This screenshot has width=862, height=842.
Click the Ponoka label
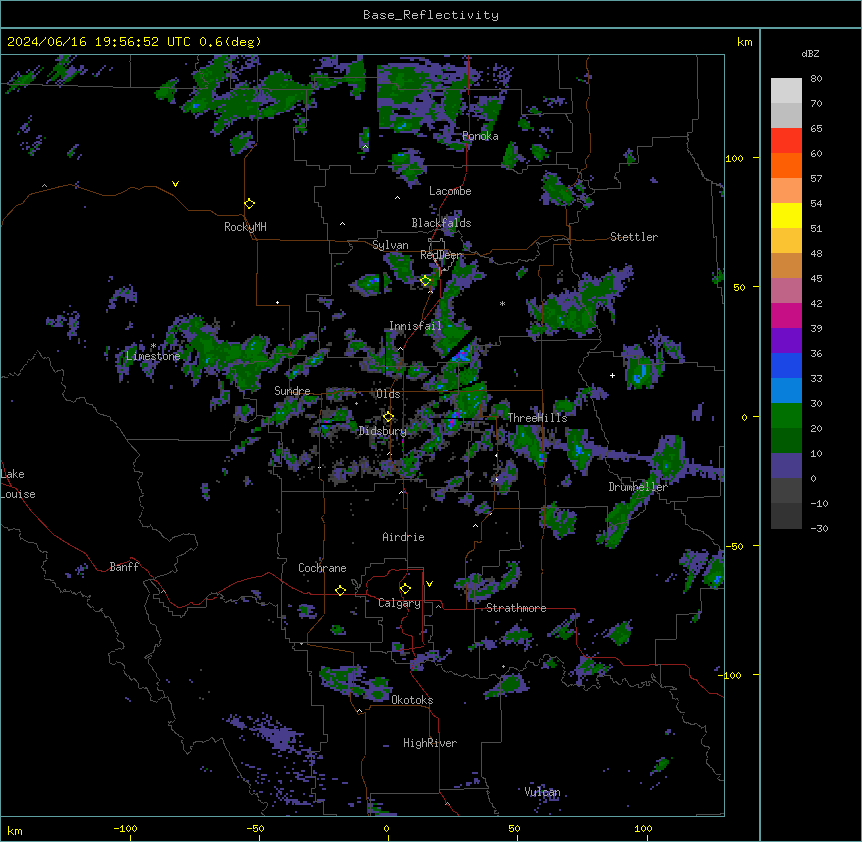click(480, 136)
